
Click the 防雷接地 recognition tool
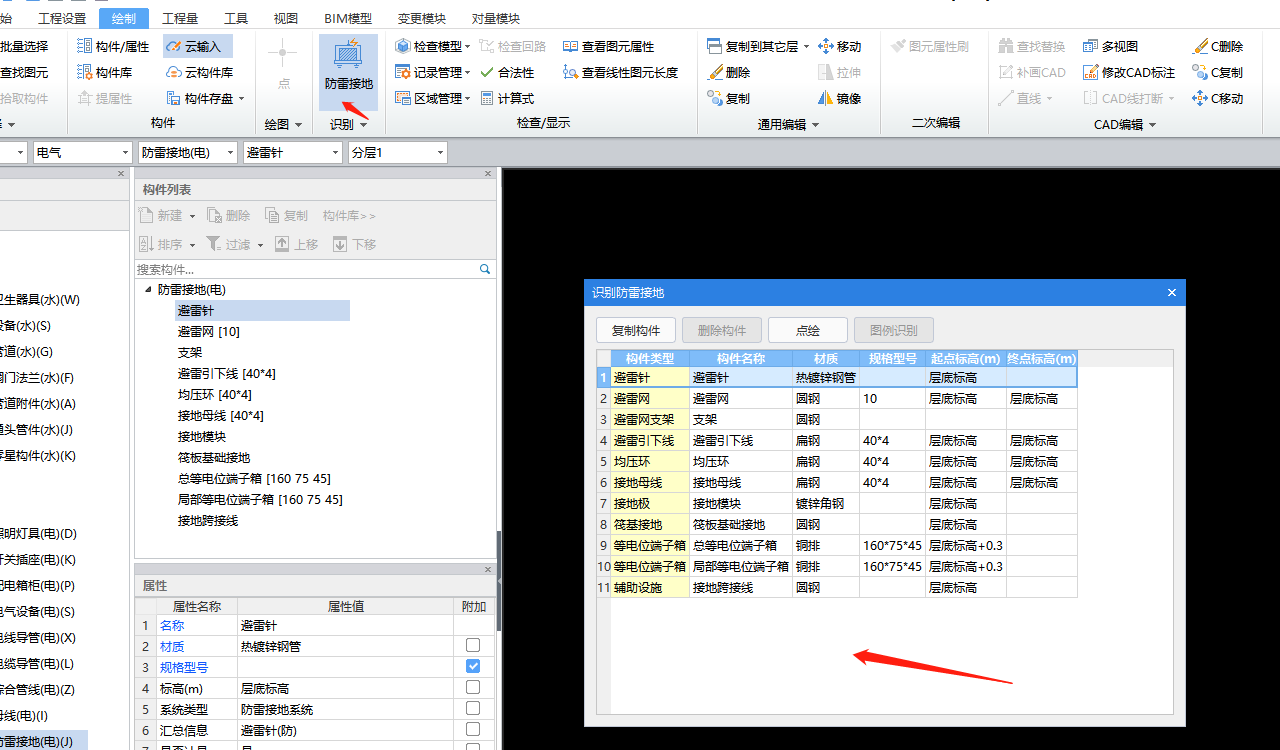tap(348, 71)
